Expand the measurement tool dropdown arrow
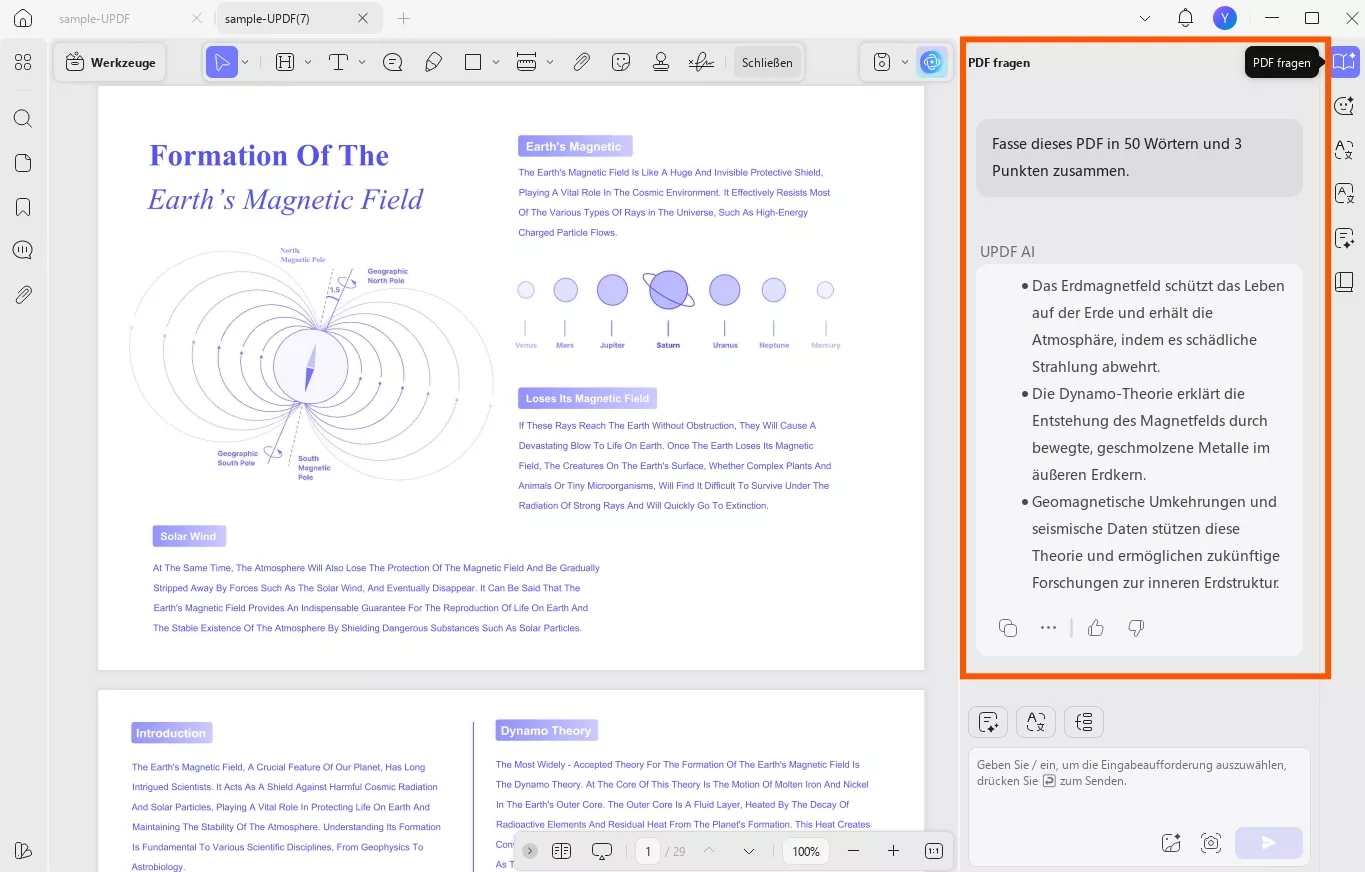This screenshot has width=1365, height=872. [x=550, y=62]
